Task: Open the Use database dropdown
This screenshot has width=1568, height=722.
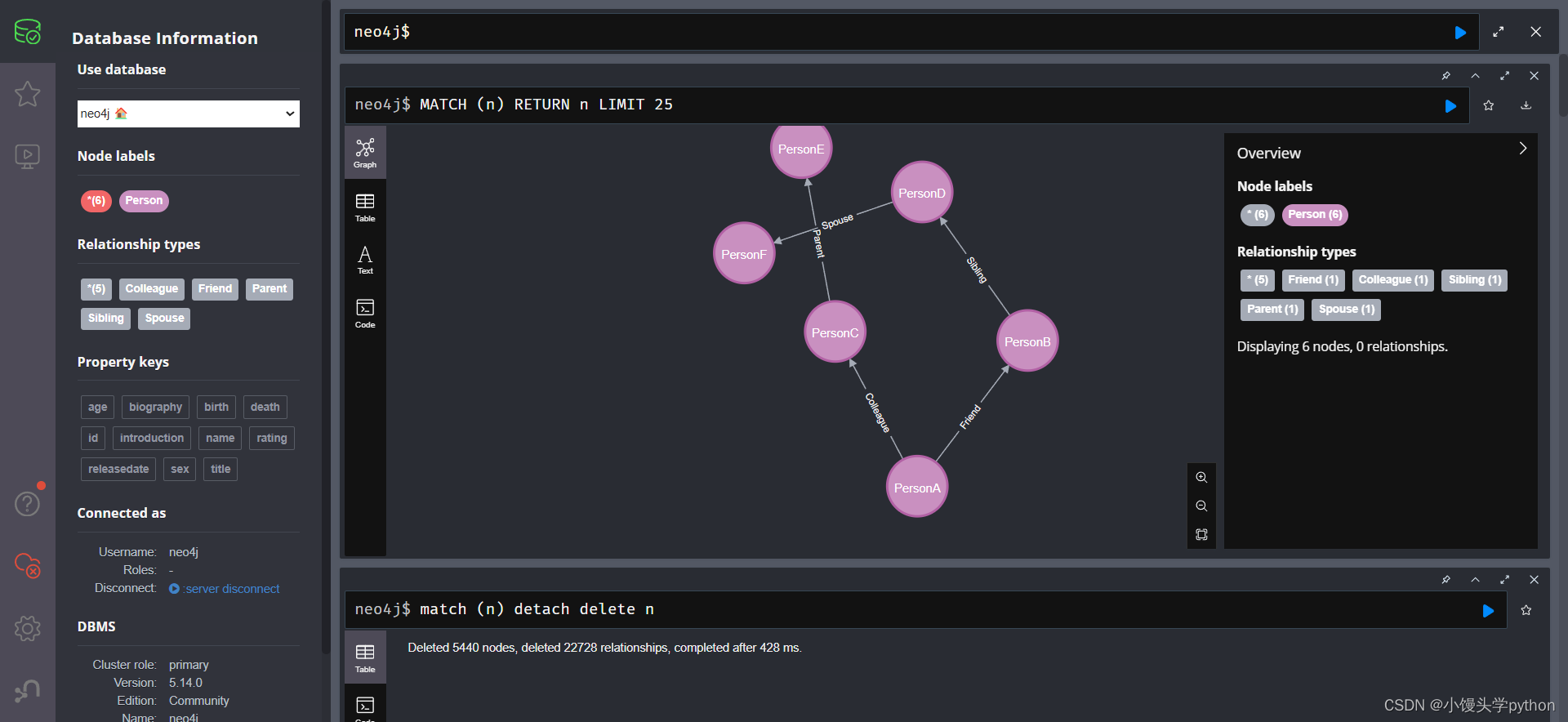Action: click(x=189, y=114)
